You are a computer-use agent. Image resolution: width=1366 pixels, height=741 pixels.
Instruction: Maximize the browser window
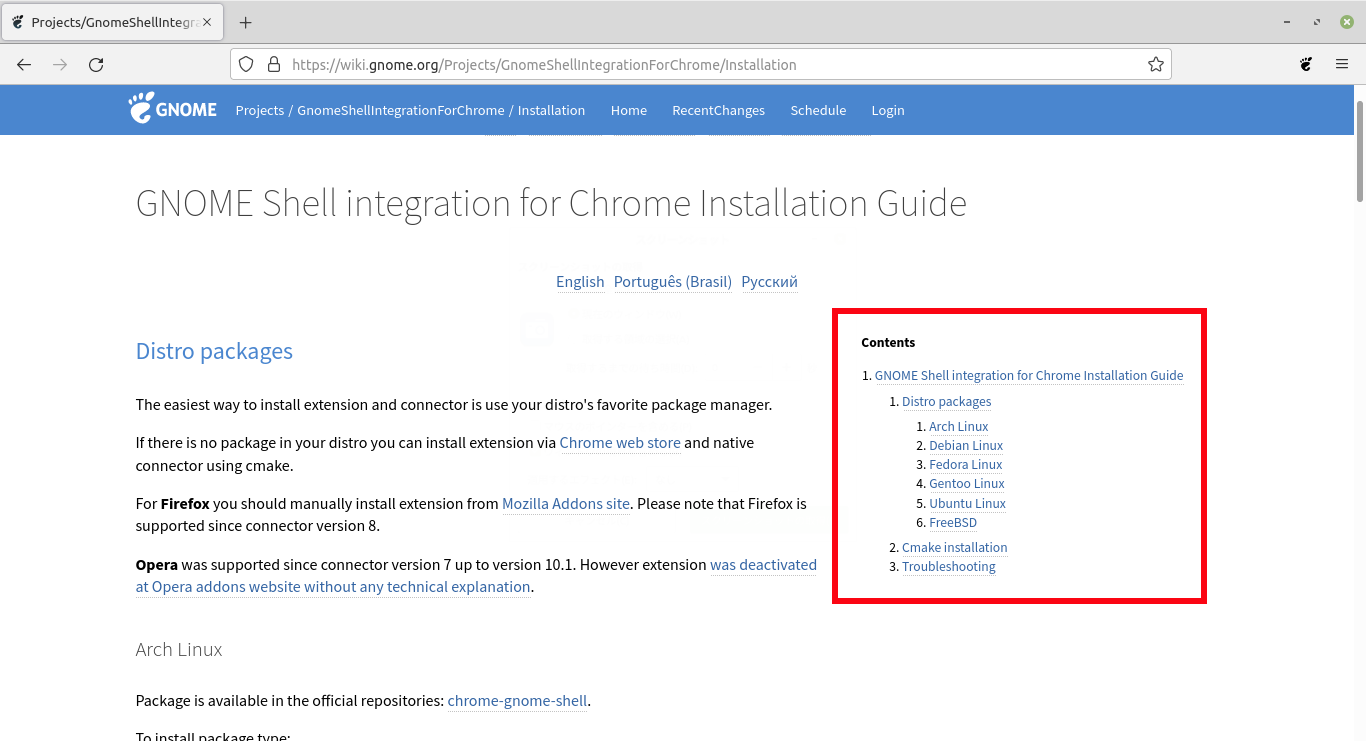pos(1316,22)
